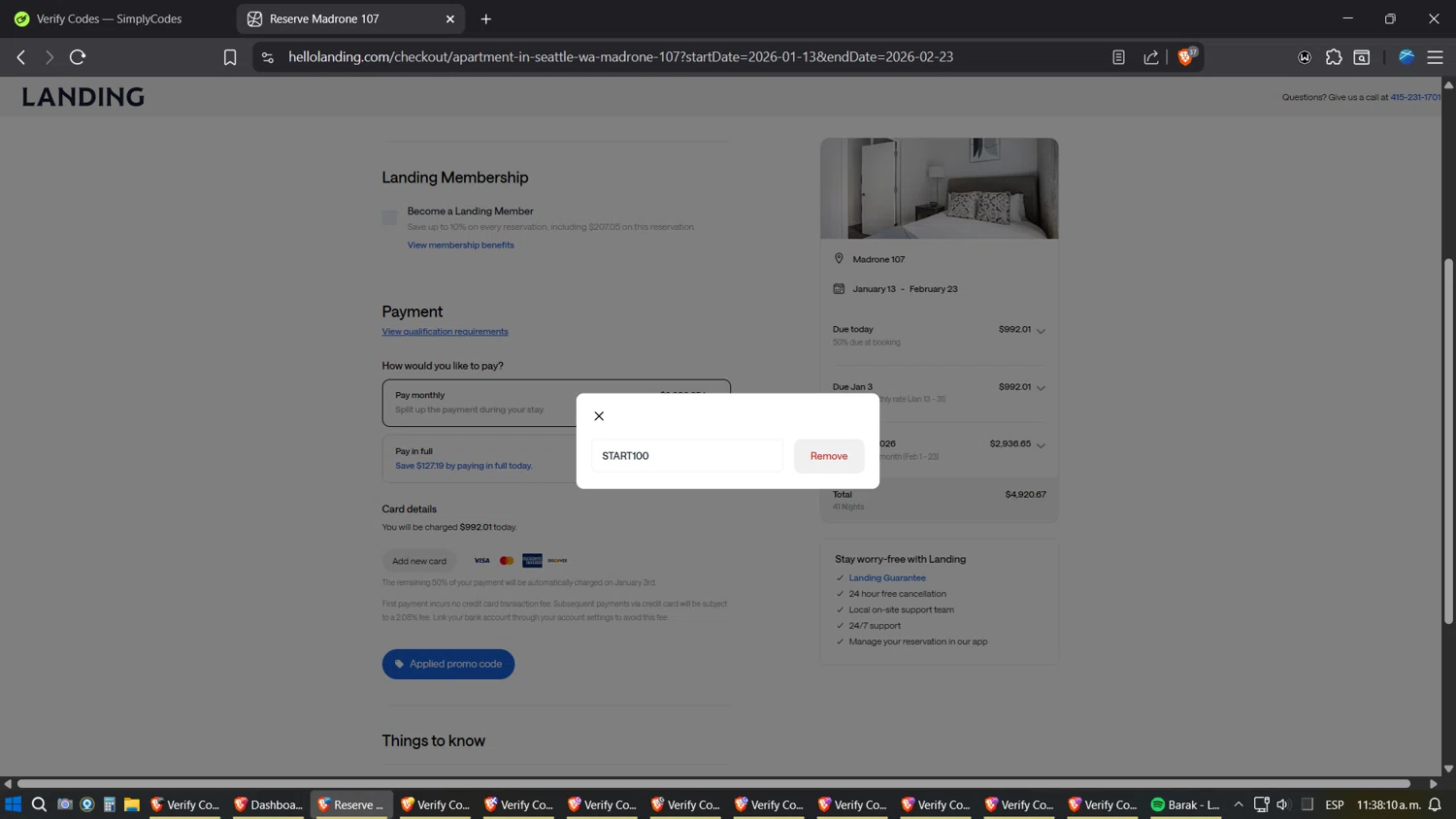Go back in browser history
Image resolution: width=1456 pixels, height=819 pixels.
(x=21, y=57)
